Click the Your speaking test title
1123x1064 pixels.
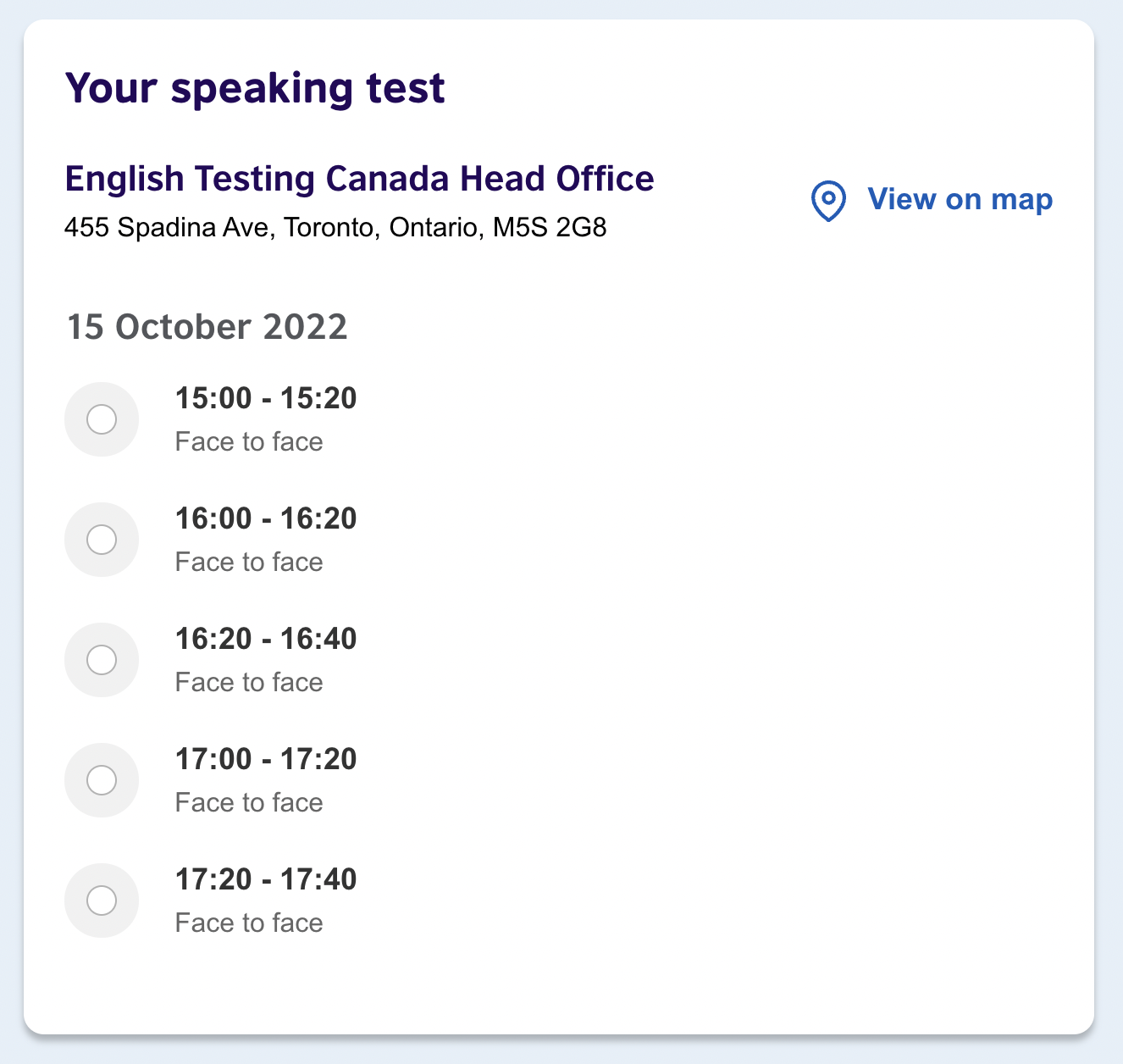[255, 87]
